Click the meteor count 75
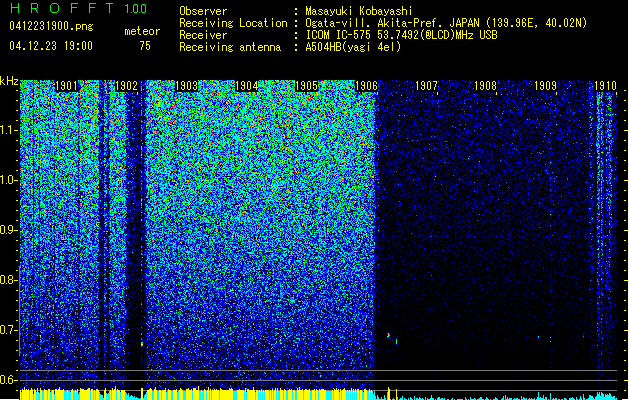This screenshot has height=400, width=629. coord(145,46)
